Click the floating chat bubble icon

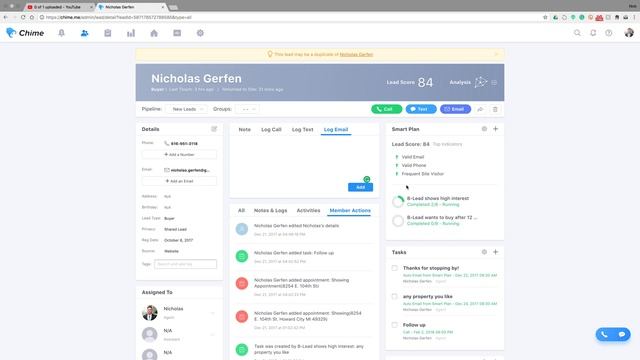(622, 335)
